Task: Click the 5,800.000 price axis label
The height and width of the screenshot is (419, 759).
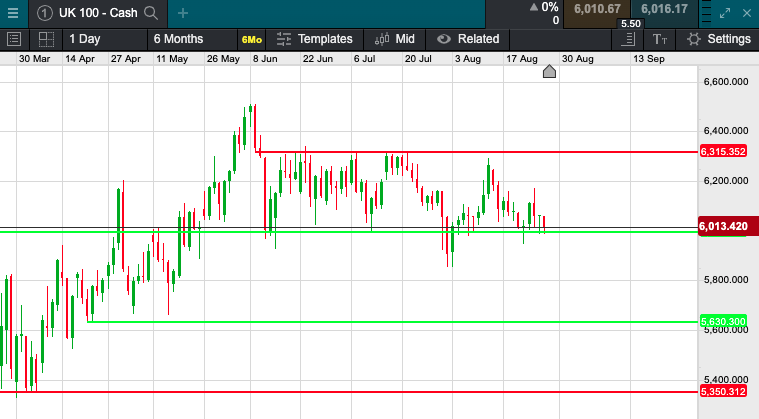Action: coord(726,280)
